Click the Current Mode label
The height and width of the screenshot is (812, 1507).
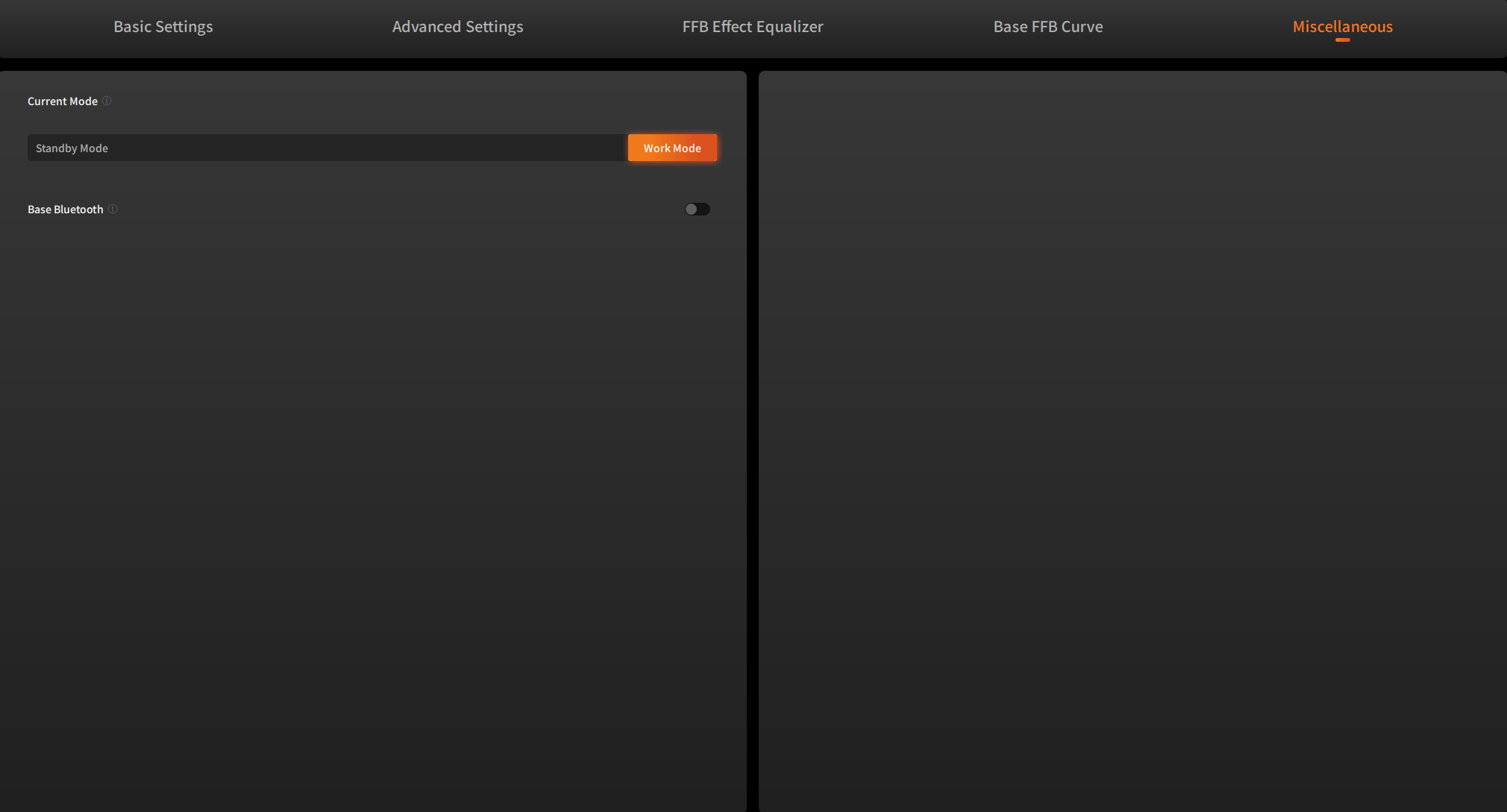63,101
